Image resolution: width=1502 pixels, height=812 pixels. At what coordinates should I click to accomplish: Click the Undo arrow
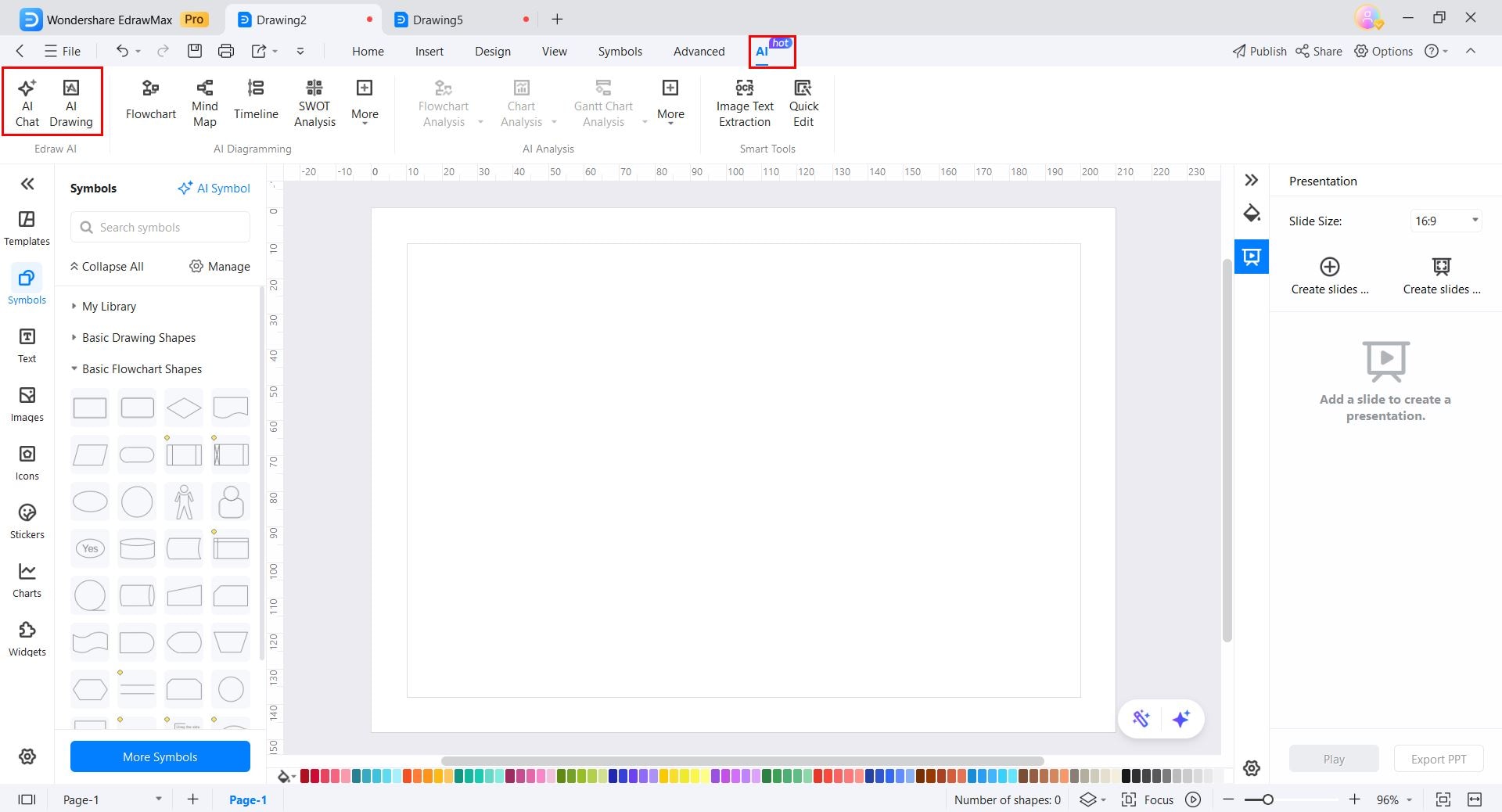[122, 51]
